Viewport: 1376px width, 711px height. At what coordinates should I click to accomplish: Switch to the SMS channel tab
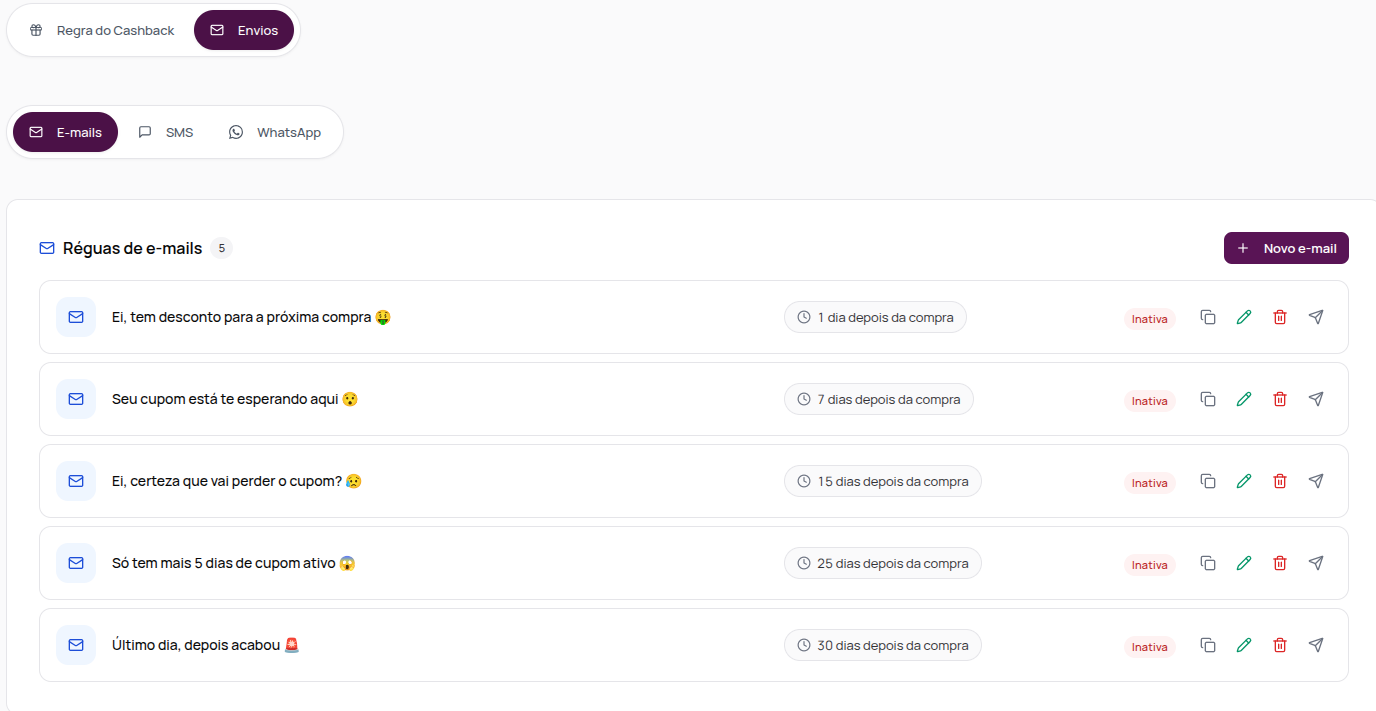(166, 132)
